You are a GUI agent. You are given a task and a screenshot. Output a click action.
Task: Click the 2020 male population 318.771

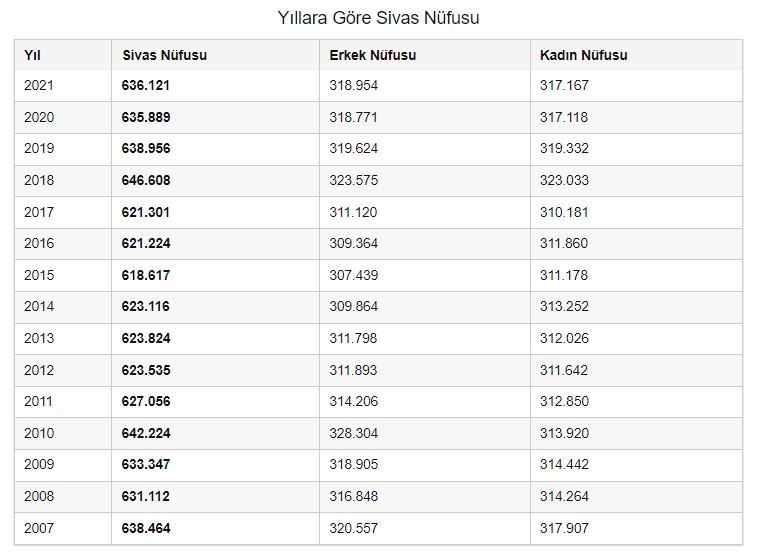353,117
